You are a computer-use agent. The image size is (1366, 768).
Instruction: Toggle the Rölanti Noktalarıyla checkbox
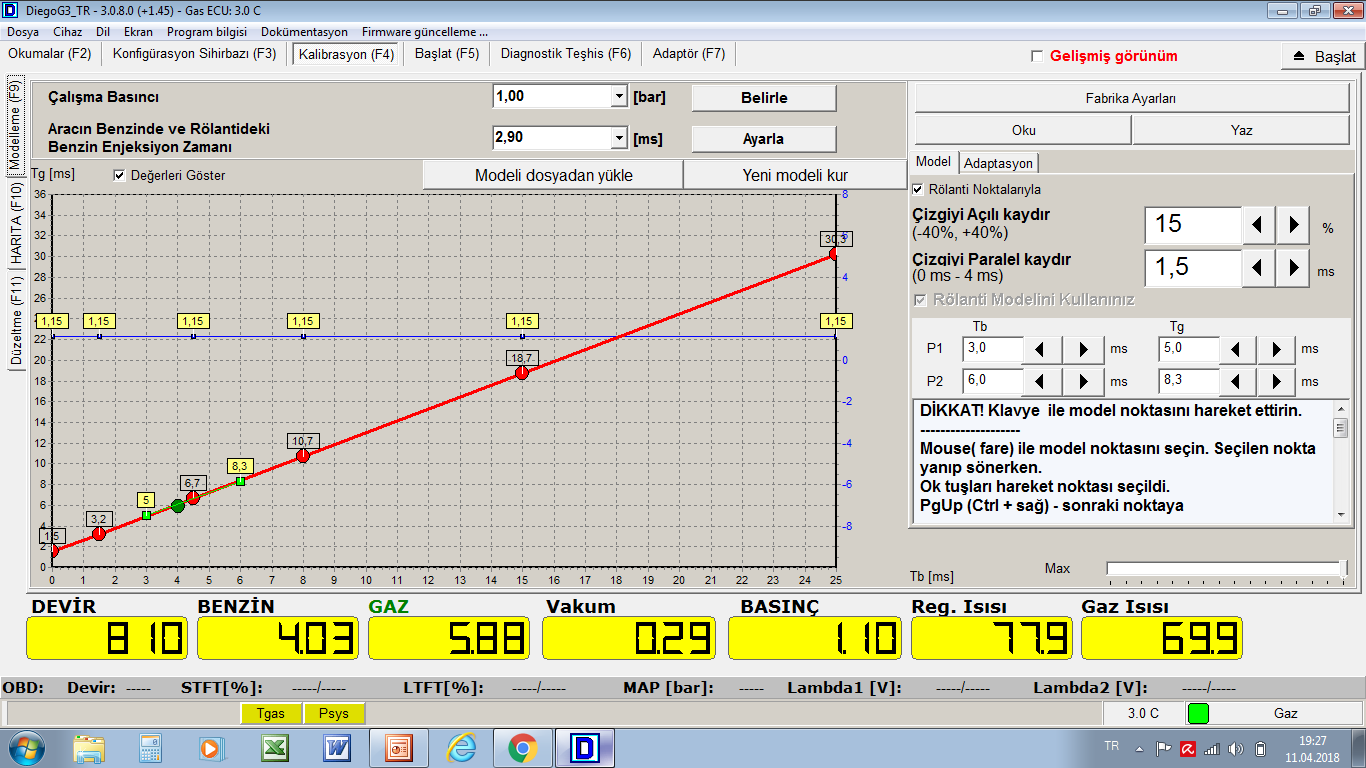pyautogui.click(x=918, y=188)
